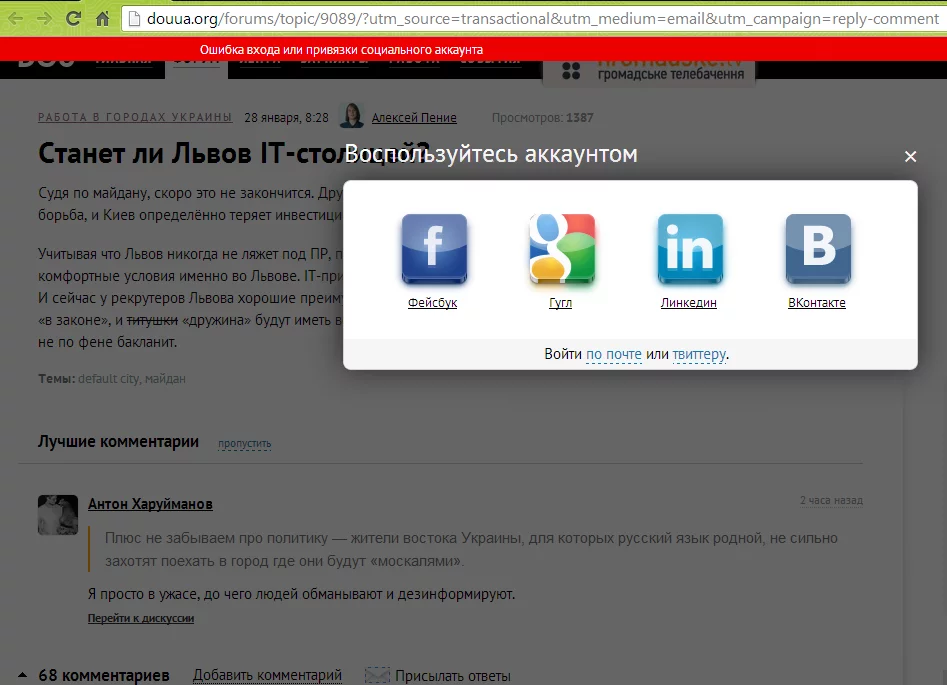Click the 'пропустить' link

click(x=245, y=443)
